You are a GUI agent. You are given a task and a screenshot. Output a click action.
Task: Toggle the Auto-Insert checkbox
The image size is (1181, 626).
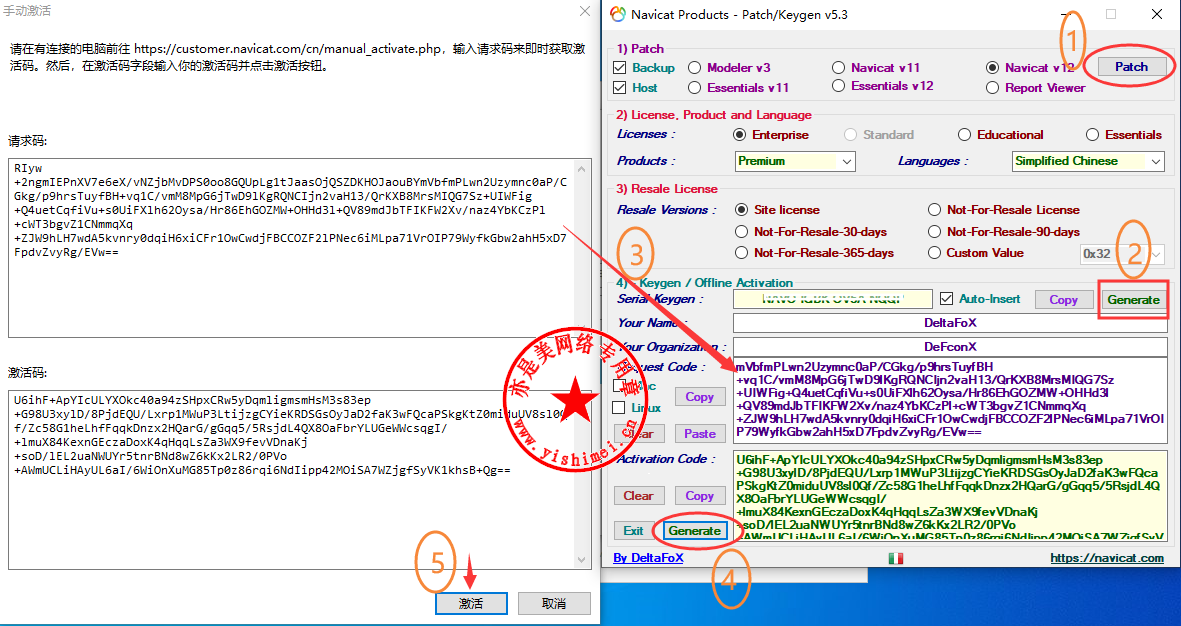pyautogui.click(x=947, y=299)
